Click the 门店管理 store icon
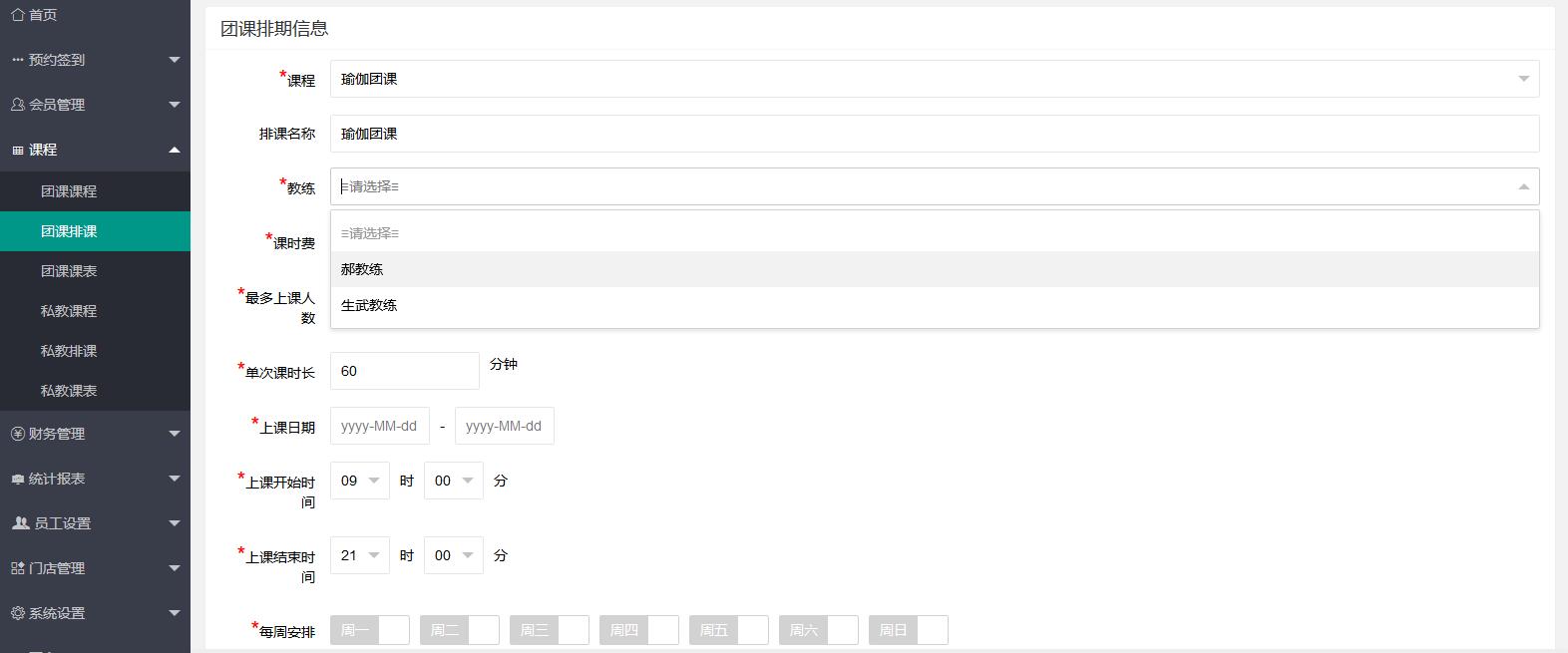Viewport: 1568px width, 653px height. point(18,568)
